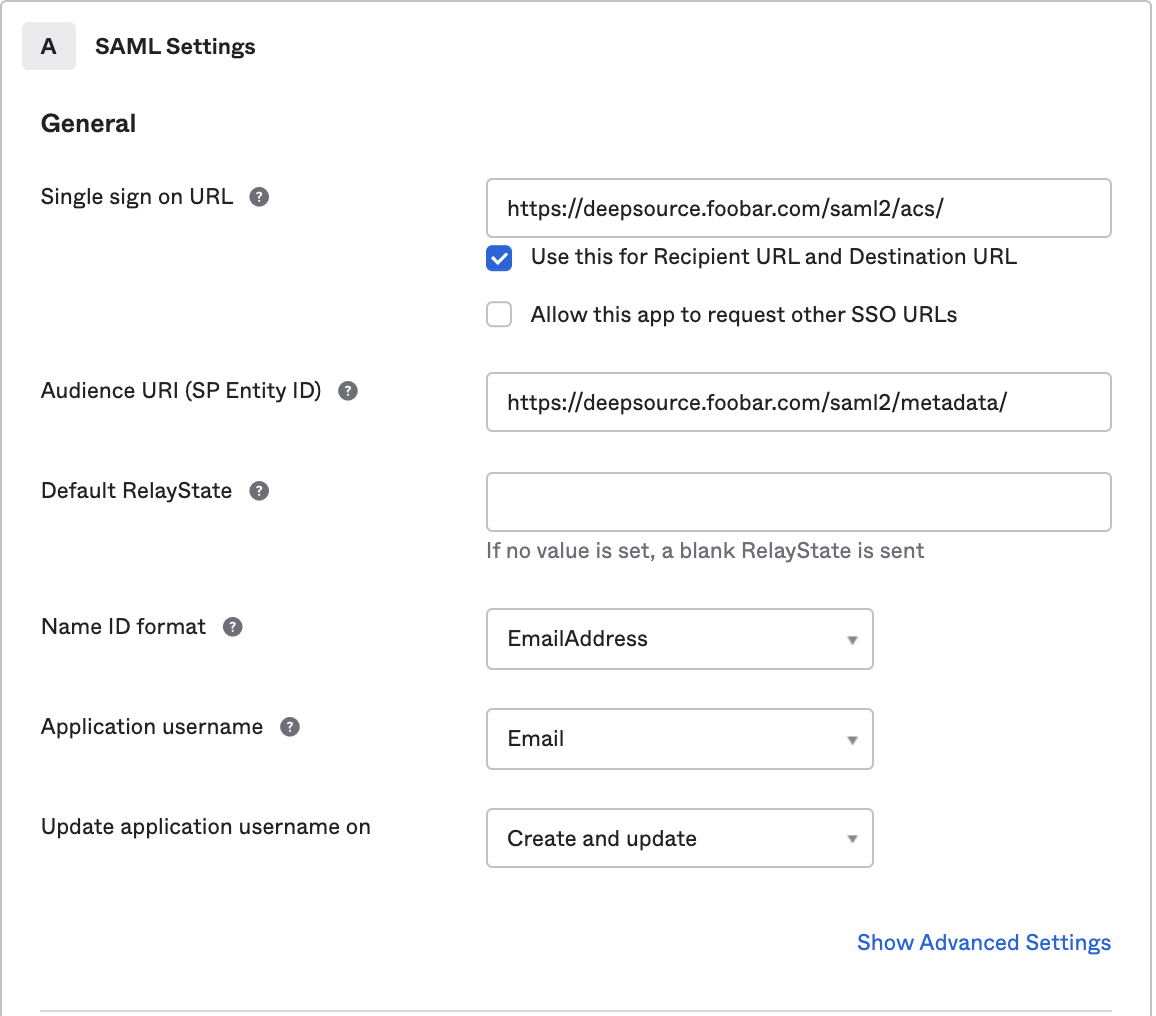Uncheck 'Use this for Recipient URL' checkbox
The image size is (1156, 1016).
(499, 258)
